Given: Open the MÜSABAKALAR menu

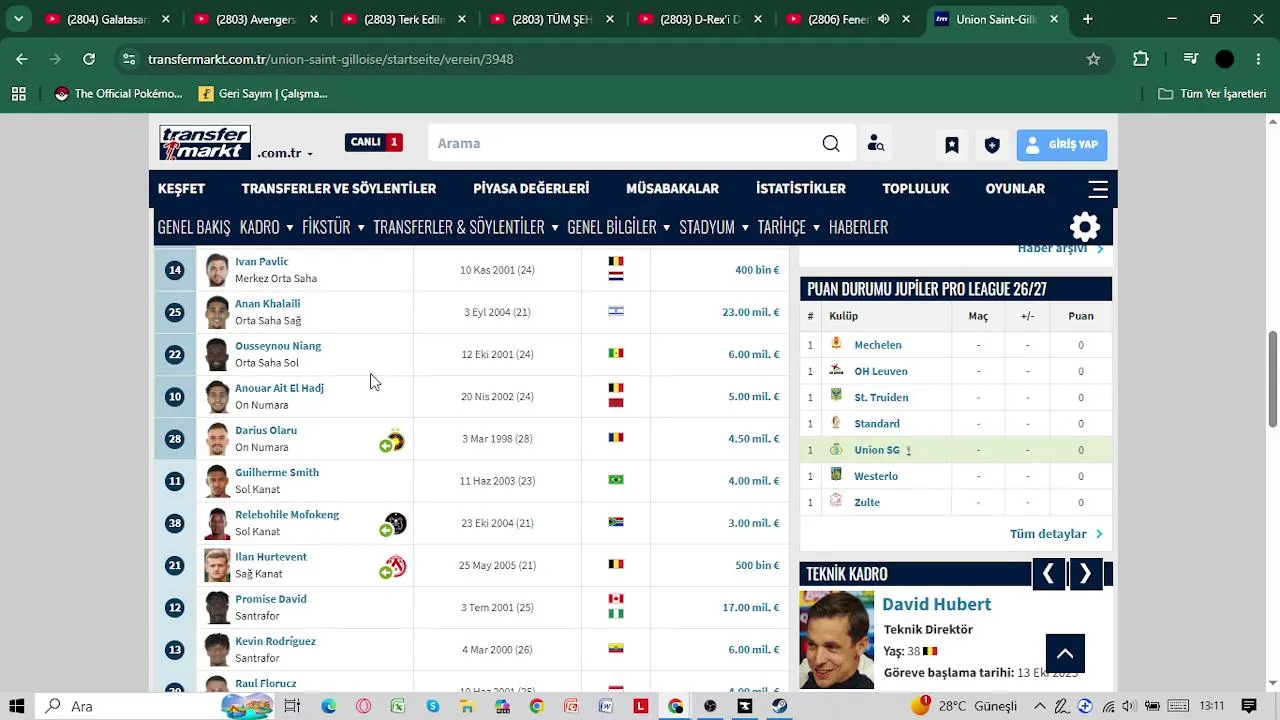Looking at the screenshot, I should tap(672, 189).
